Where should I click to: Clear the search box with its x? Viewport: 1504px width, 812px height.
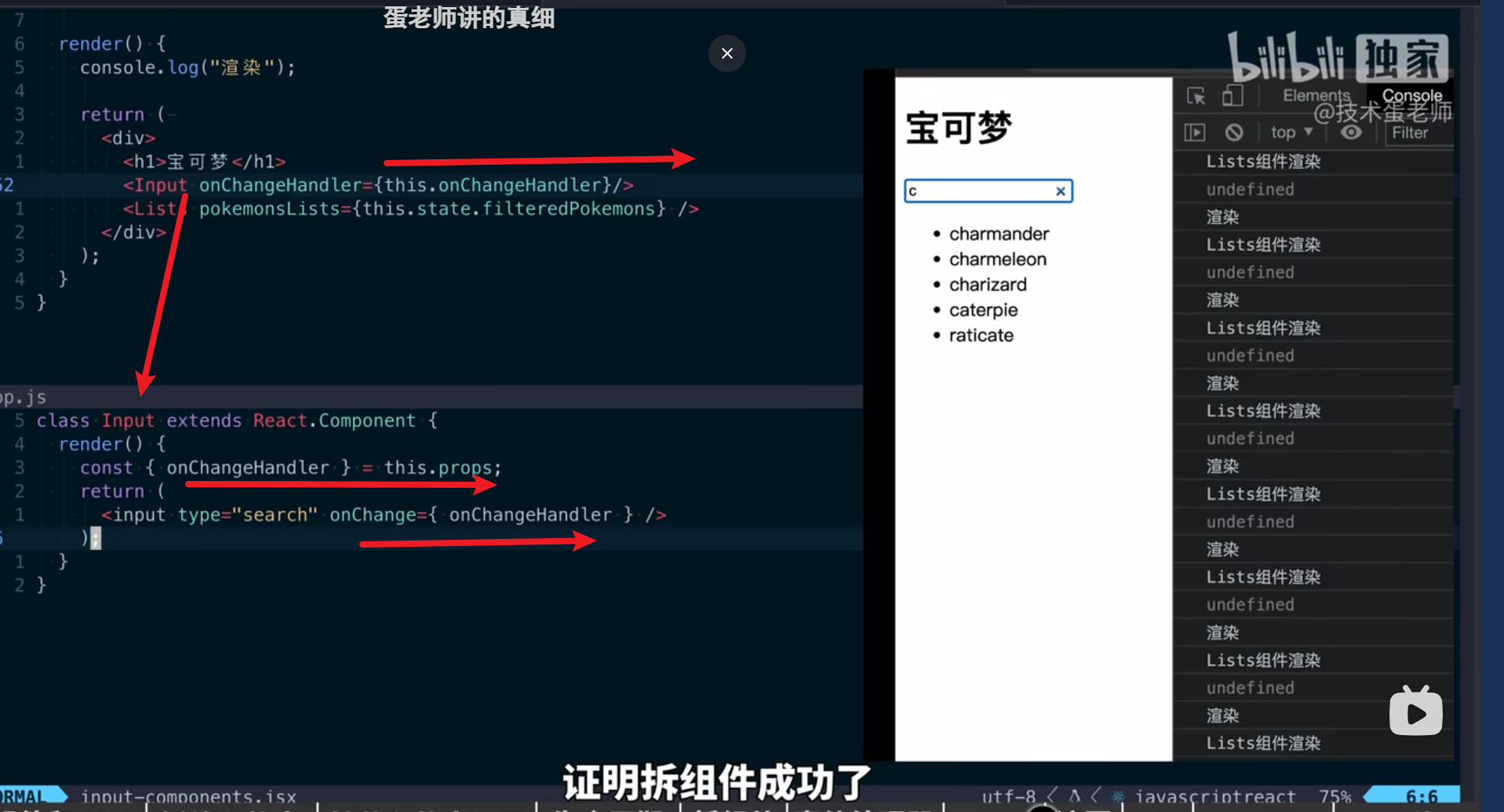pos(1061,191)
